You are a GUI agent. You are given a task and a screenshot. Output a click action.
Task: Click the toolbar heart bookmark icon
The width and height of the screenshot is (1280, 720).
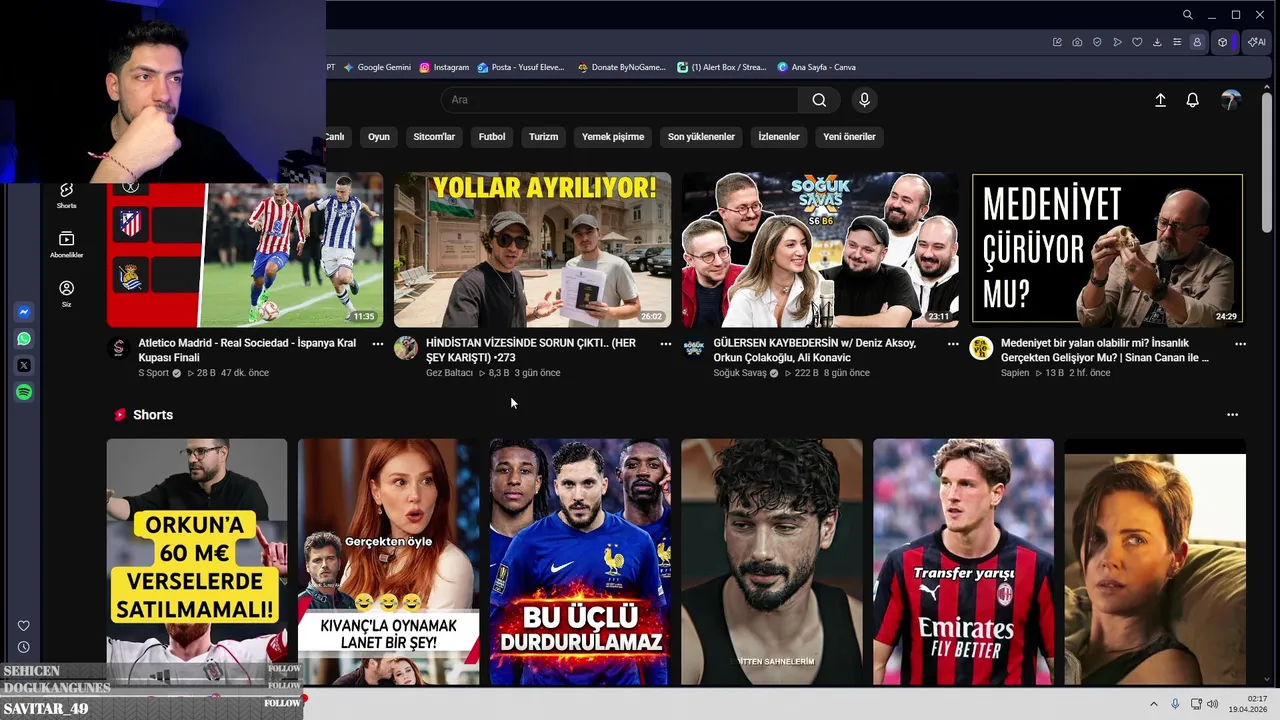click(x=1137, y=42)
